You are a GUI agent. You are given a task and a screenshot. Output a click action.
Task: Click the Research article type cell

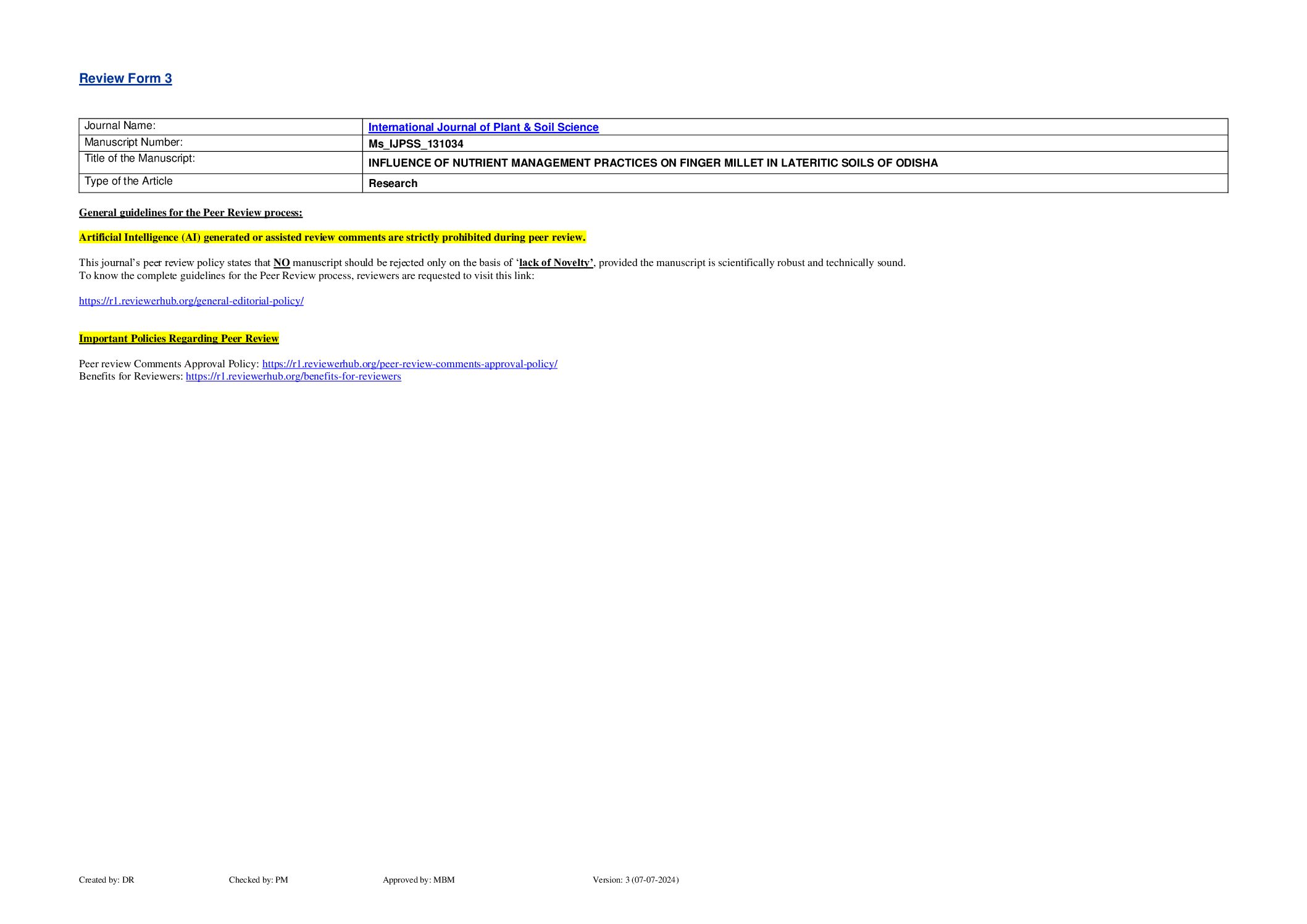[393, 183]
